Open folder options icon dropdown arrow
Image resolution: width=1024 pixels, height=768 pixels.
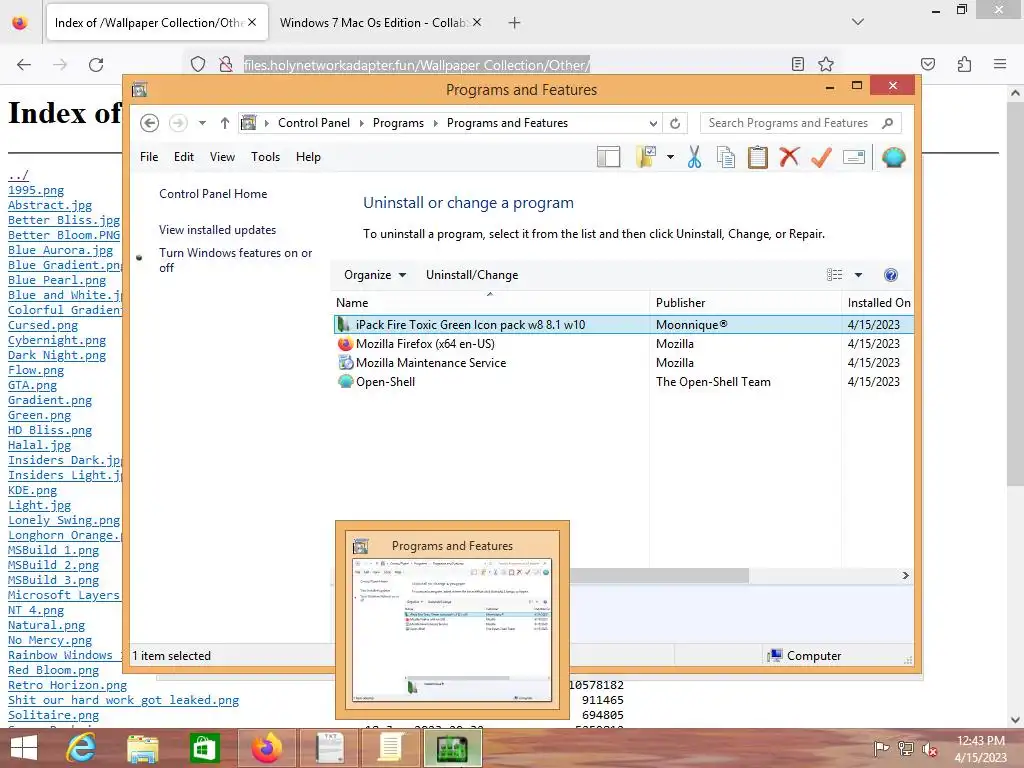pos(670,157)
